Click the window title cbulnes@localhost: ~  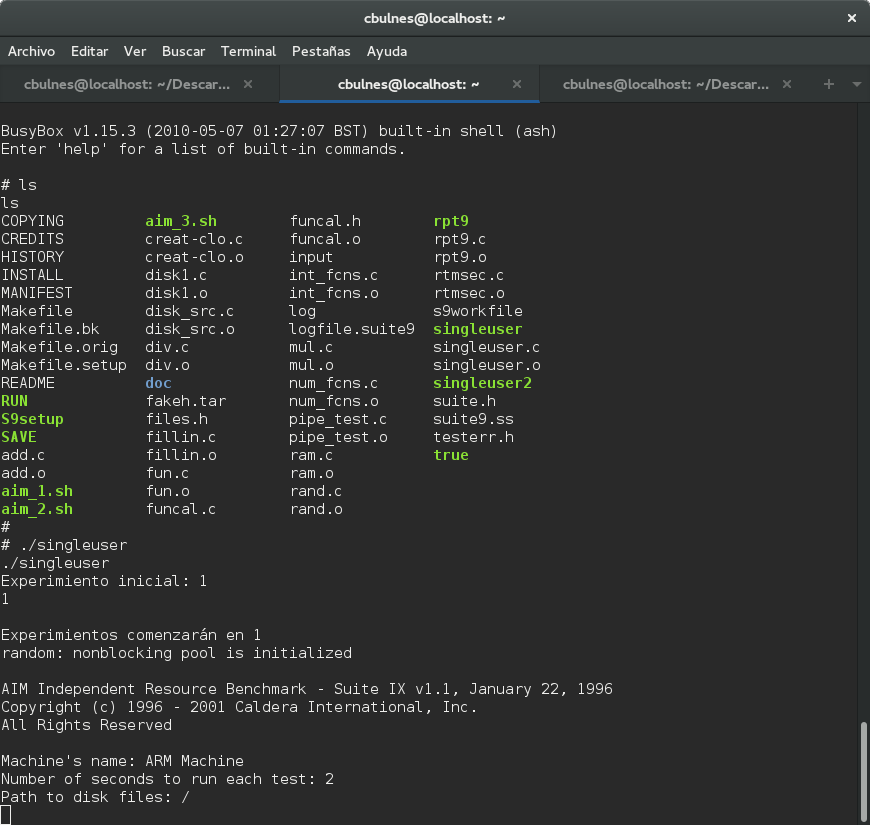pos(434,18)
